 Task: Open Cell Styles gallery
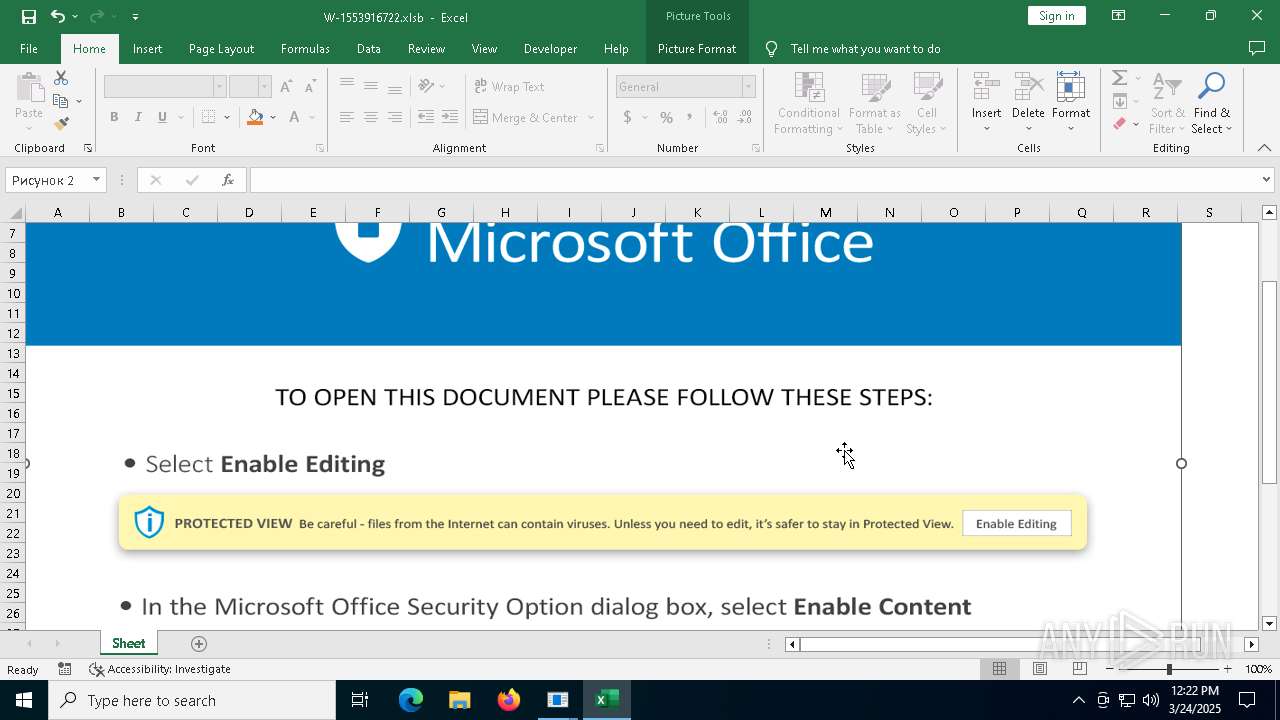tap(927, 104)
